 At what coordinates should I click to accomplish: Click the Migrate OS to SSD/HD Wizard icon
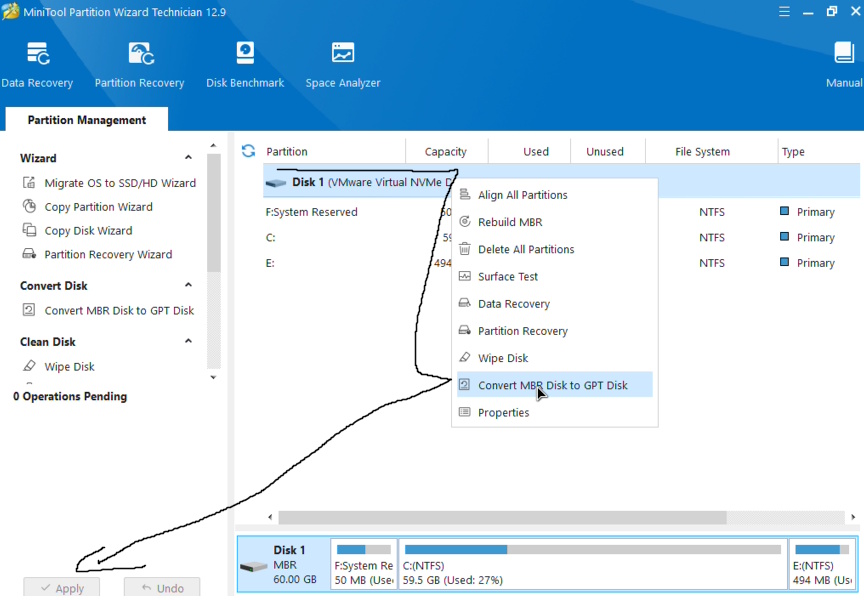coord(29,182)
